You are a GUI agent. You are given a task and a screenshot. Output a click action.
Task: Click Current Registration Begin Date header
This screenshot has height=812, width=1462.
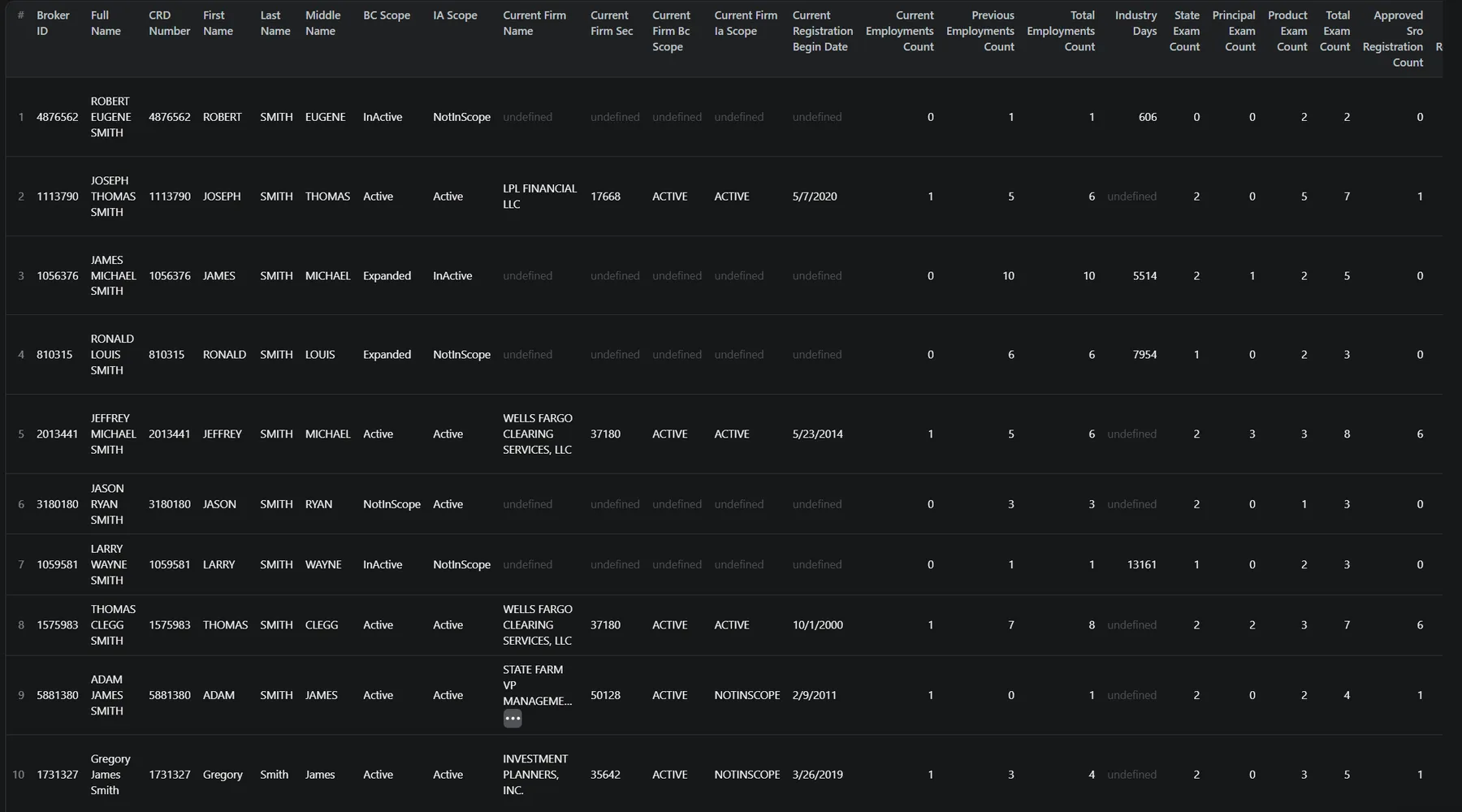point(822,31)
